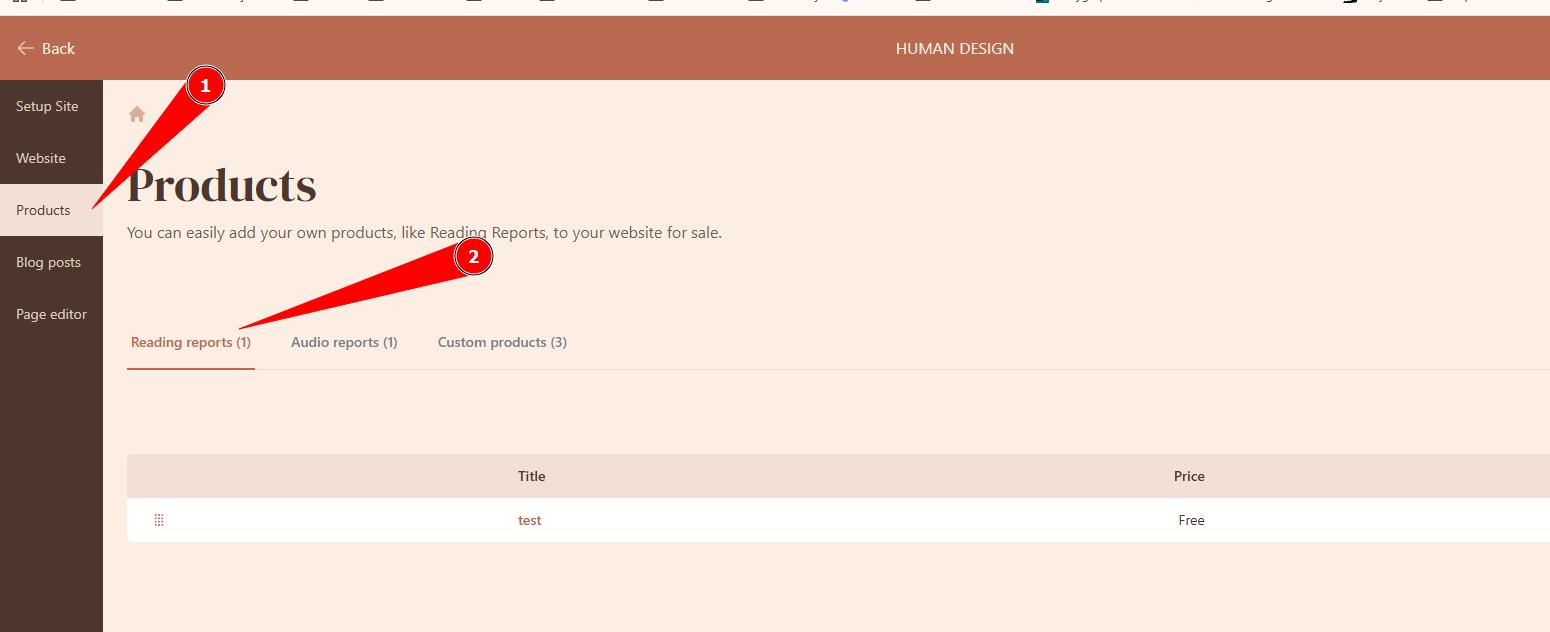Screen dimensions: 1550x632
Task: Switch to the Reading reports tab
Action: click(x=191, y=342)
